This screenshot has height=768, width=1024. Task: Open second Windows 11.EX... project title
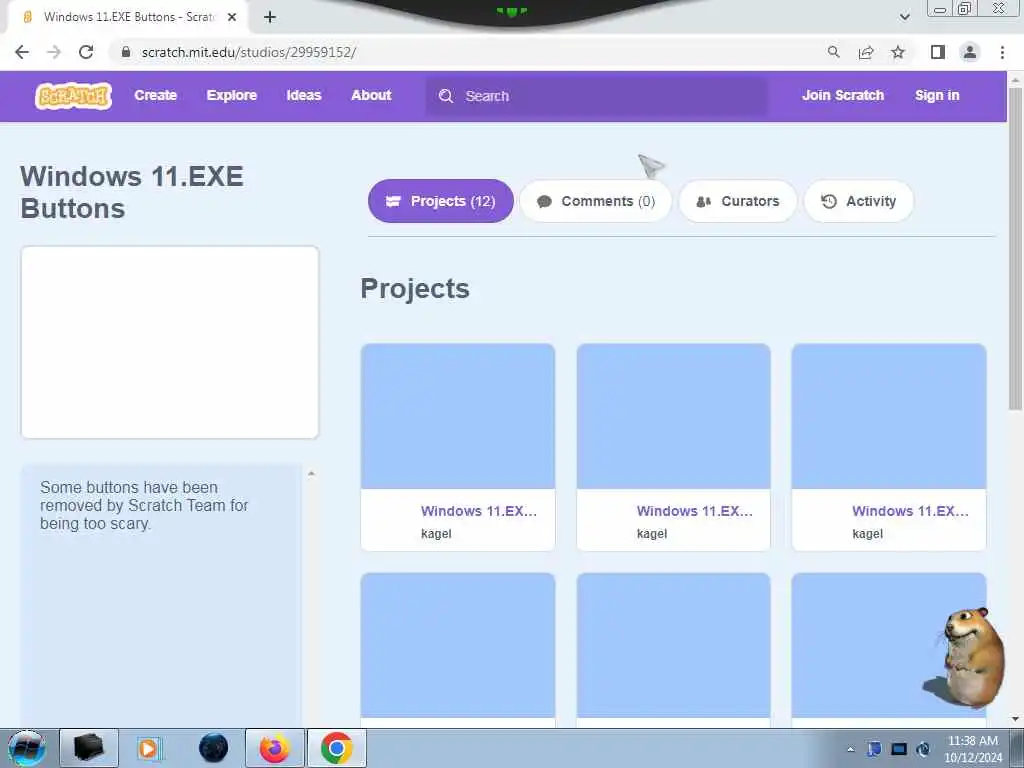[695, 511]
